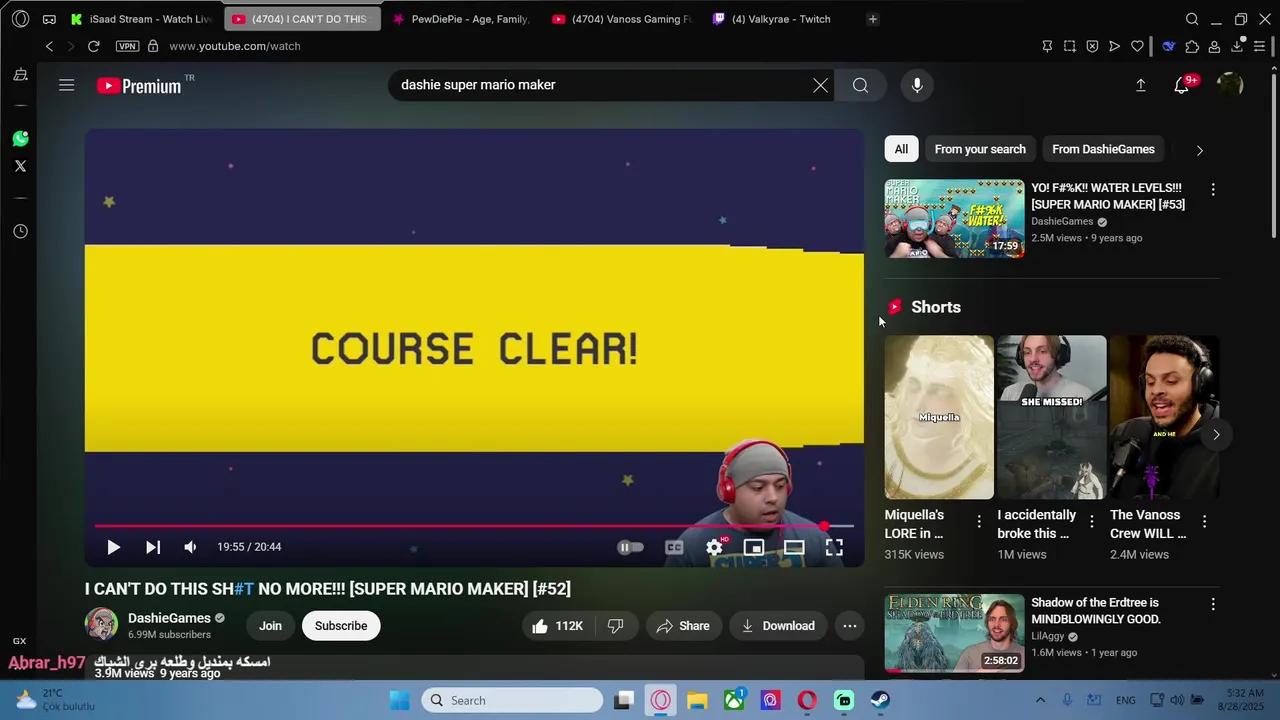
Task: Open options for I accidentally broke short
Action: tap(1092, 521)
